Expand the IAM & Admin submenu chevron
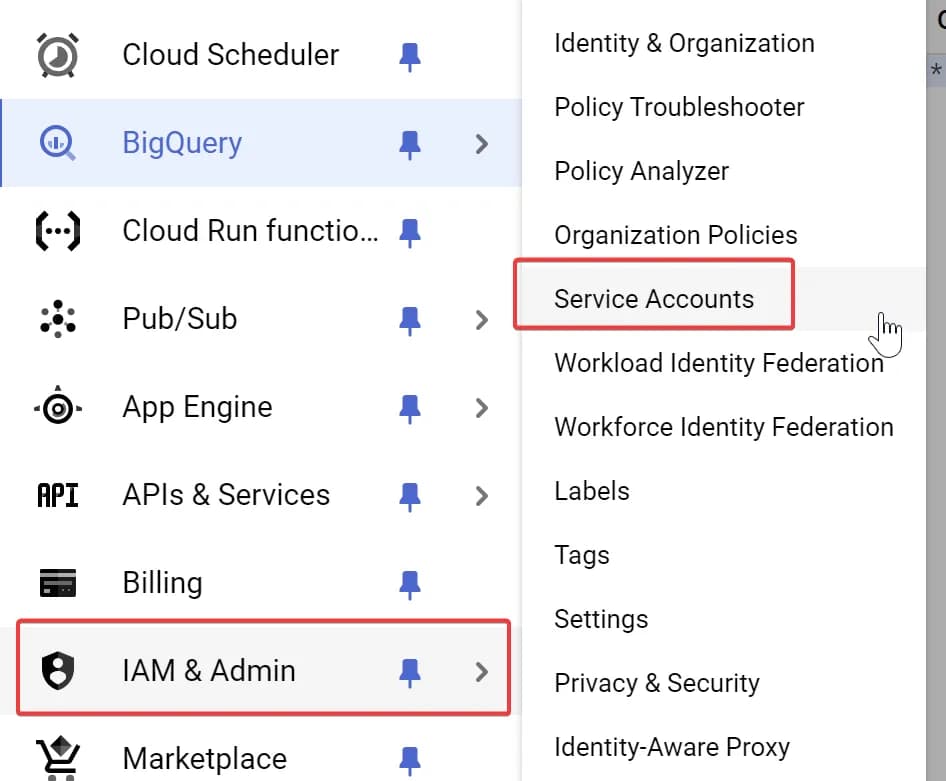 tap(481, 672)
